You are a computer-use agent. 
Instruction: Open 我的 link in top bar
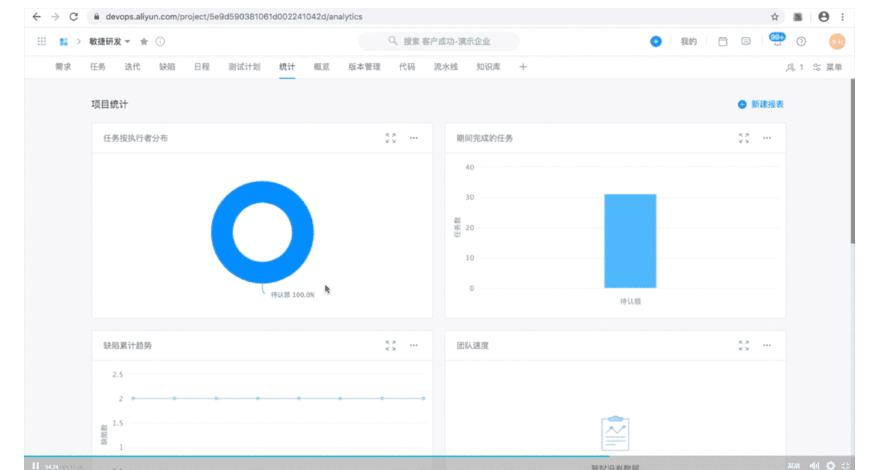click(688, 41)
